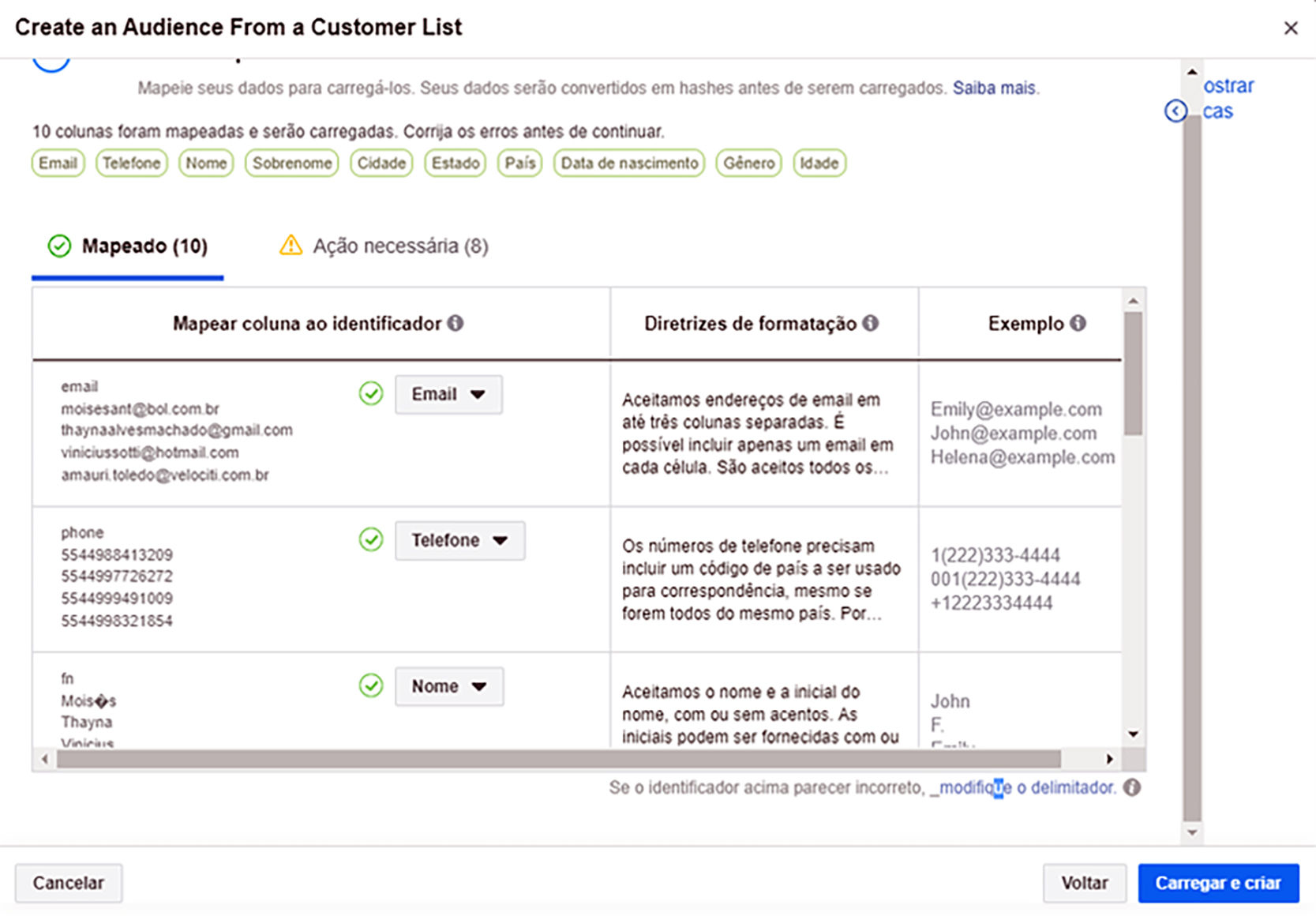Viewport: 1316px width, 916px height.
Task: Click the email viniciussotti@hotmail.com
Action: pos(150,452)
